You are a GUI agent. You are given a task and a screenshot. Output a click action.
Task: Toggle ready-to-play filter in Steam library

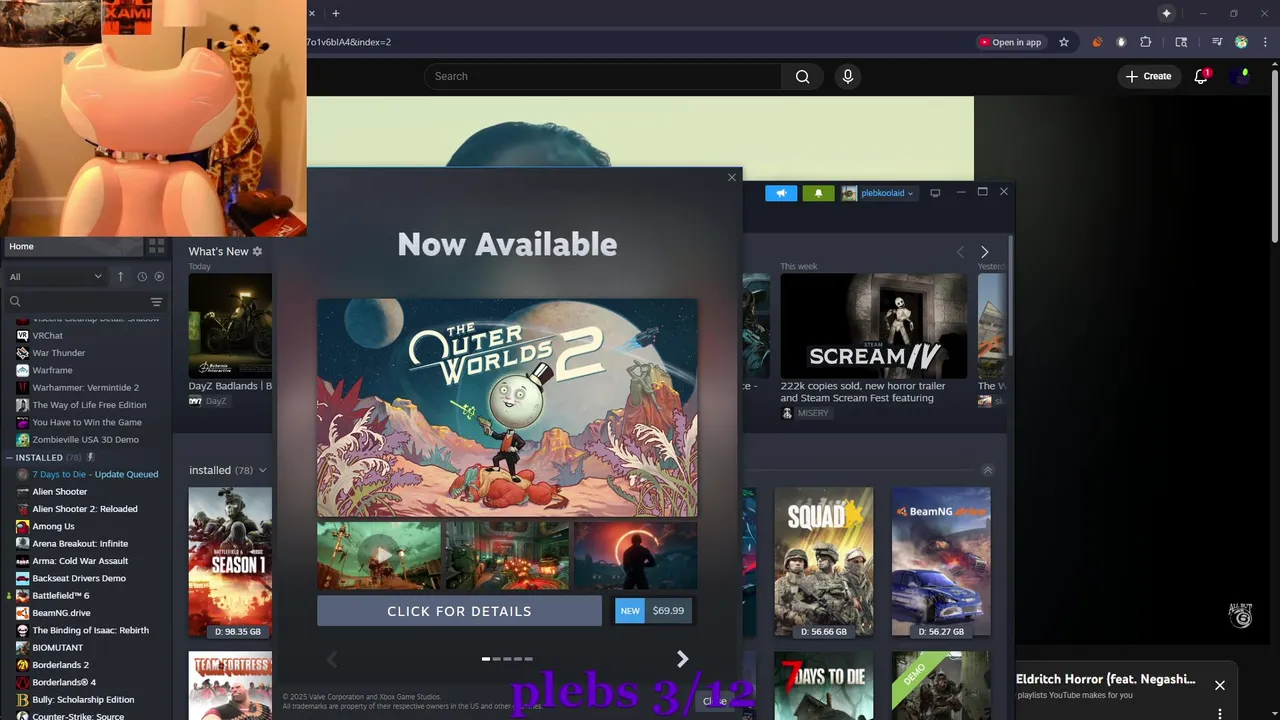(159, 277)
